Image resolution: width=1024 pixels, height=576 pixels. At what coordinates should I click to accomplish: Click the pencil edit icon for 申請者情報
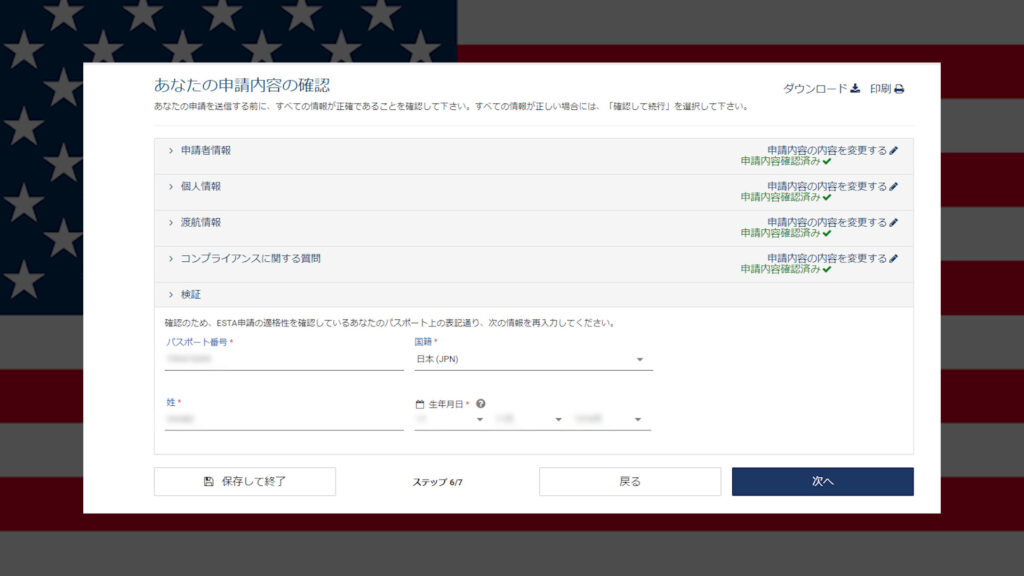[894, 150]
